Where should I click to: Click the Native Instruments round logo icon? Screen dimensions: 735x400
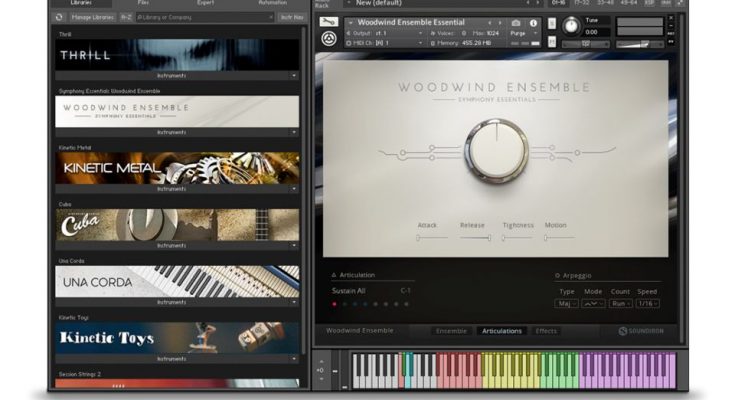click(x=327, y=40)
